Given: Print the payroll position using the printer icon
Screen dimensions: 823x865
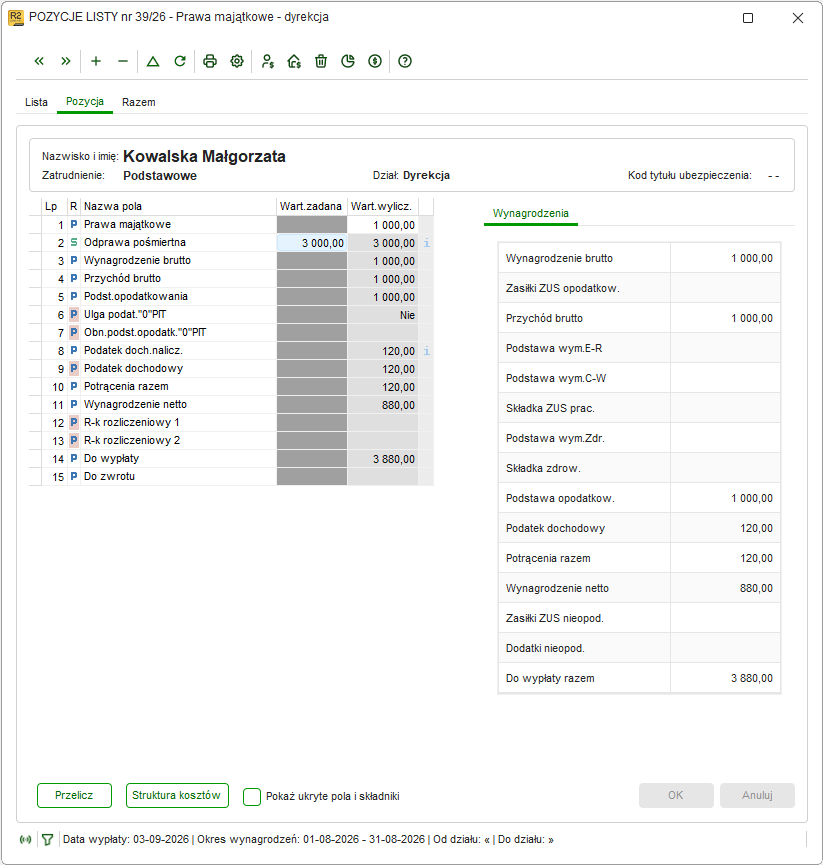Looking at the screenshot, I should pos(210,61).
